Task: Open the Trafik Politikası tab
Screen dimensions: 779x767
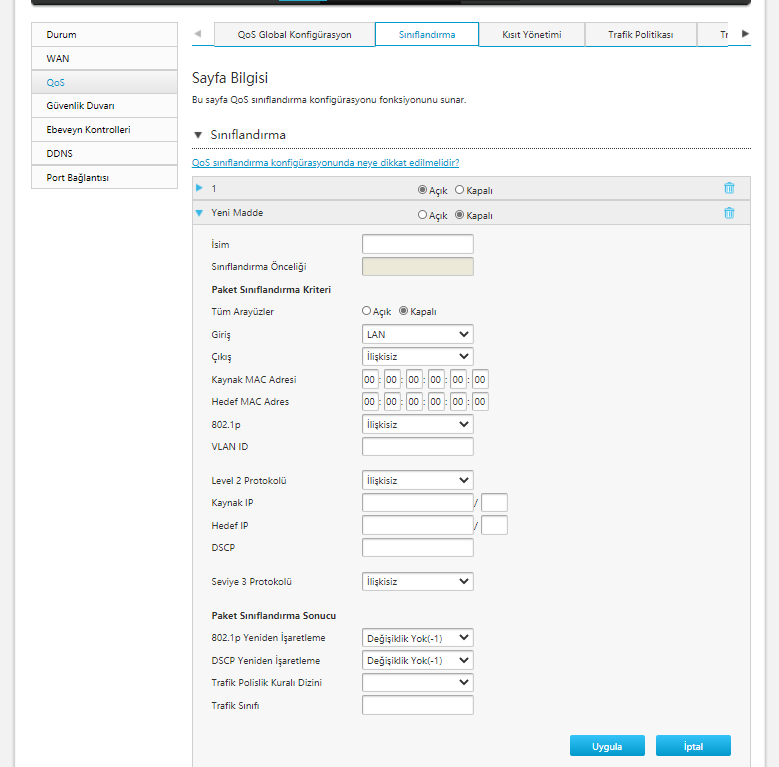Action: (640, 35)
